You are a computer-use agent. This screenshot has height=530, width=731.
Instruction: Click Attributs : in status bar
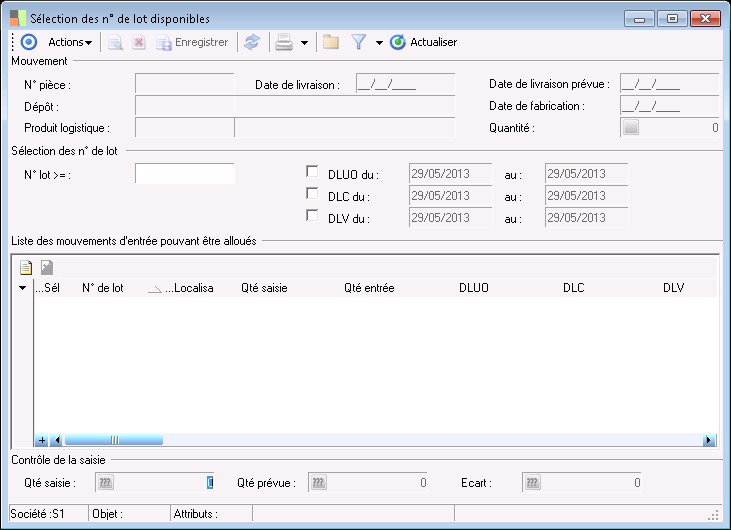pyautogui.click(x=195, y=514)
